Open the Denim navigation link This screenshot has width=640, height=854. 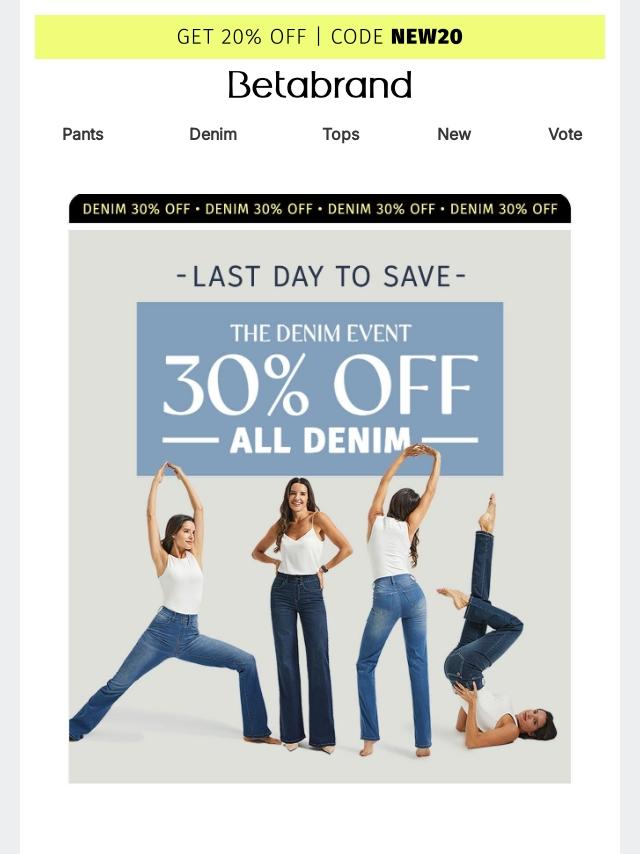(213, 134)
